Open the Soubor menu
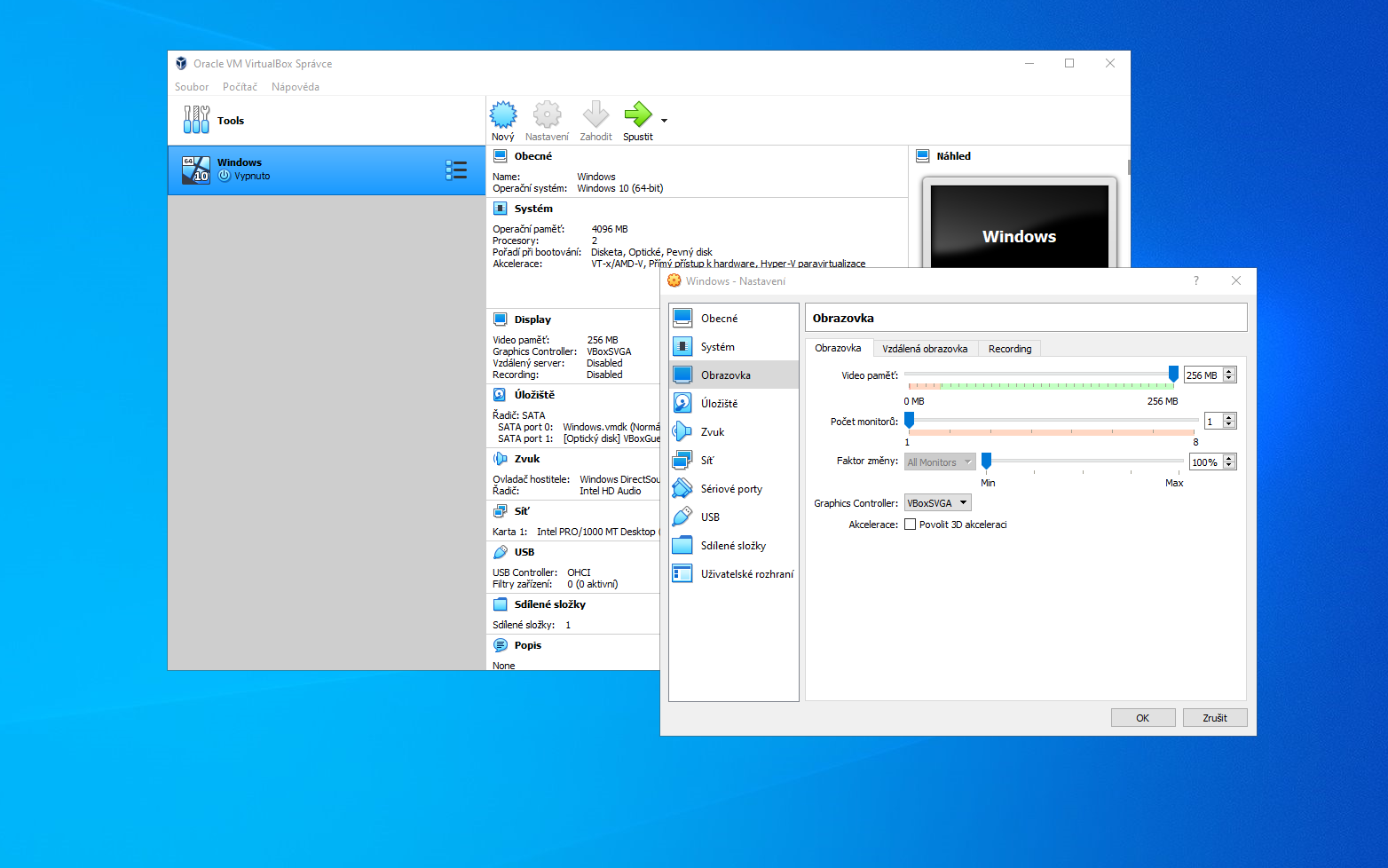Viewport: 1388px width, 868px height. tap(192, 87)
